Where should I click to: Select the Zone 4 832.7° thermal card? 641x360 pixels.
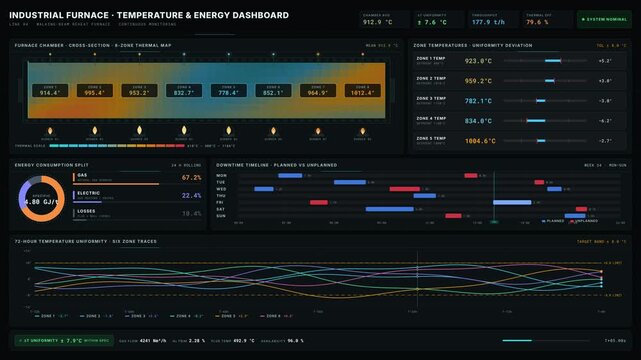tap(184, 90)
